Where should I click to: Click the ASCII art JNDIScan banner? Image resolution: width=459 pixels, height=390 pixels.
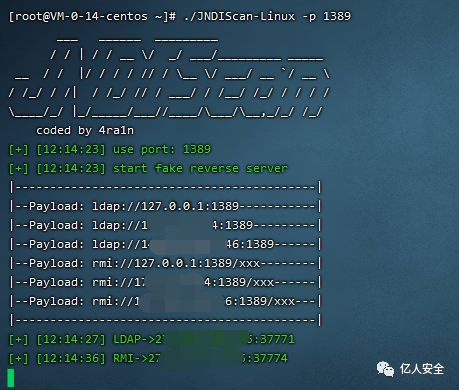pyautogui.click(x=169, y=76)
